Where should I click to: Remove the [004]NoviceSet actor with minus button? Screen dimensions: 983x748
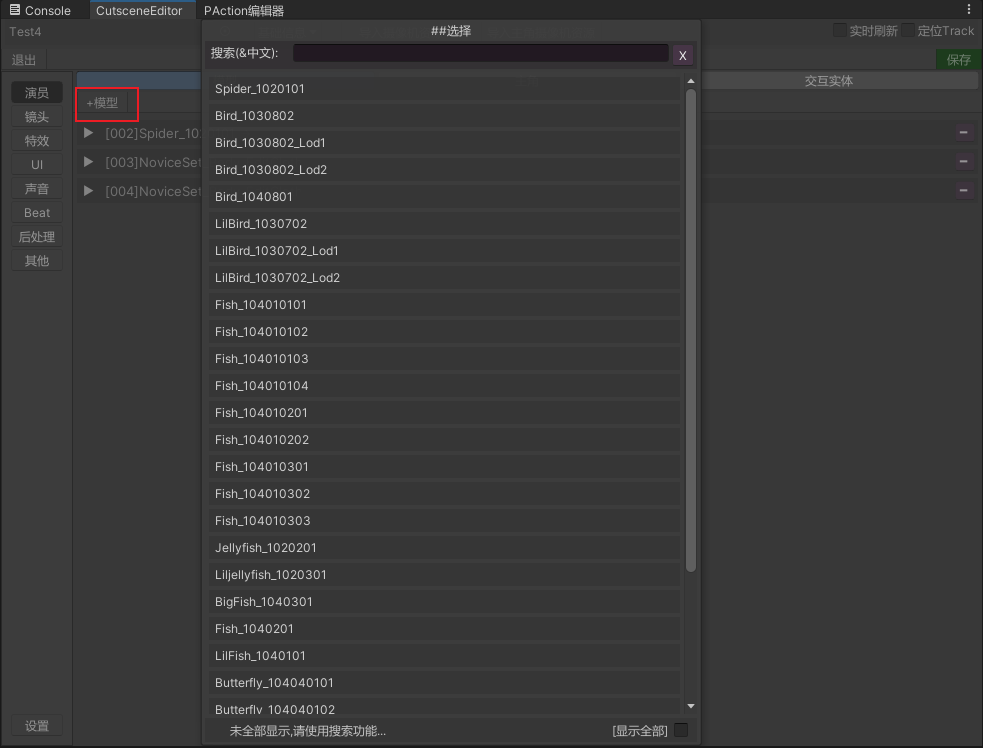(x=963, y=190)
